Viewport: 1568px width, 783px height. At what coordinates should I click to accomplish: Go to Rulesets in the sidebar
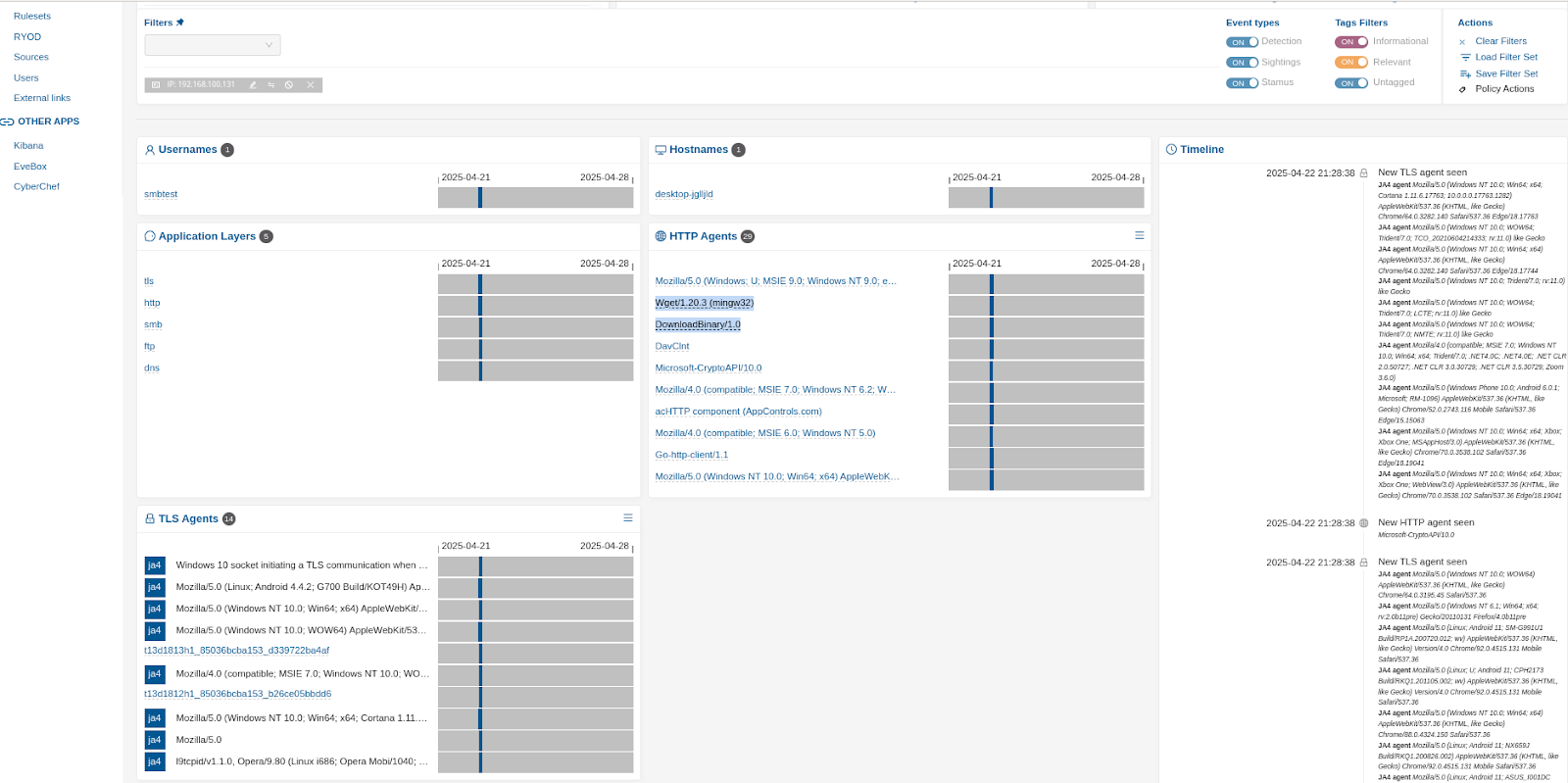pyautogui.click(x=32, y=16)
